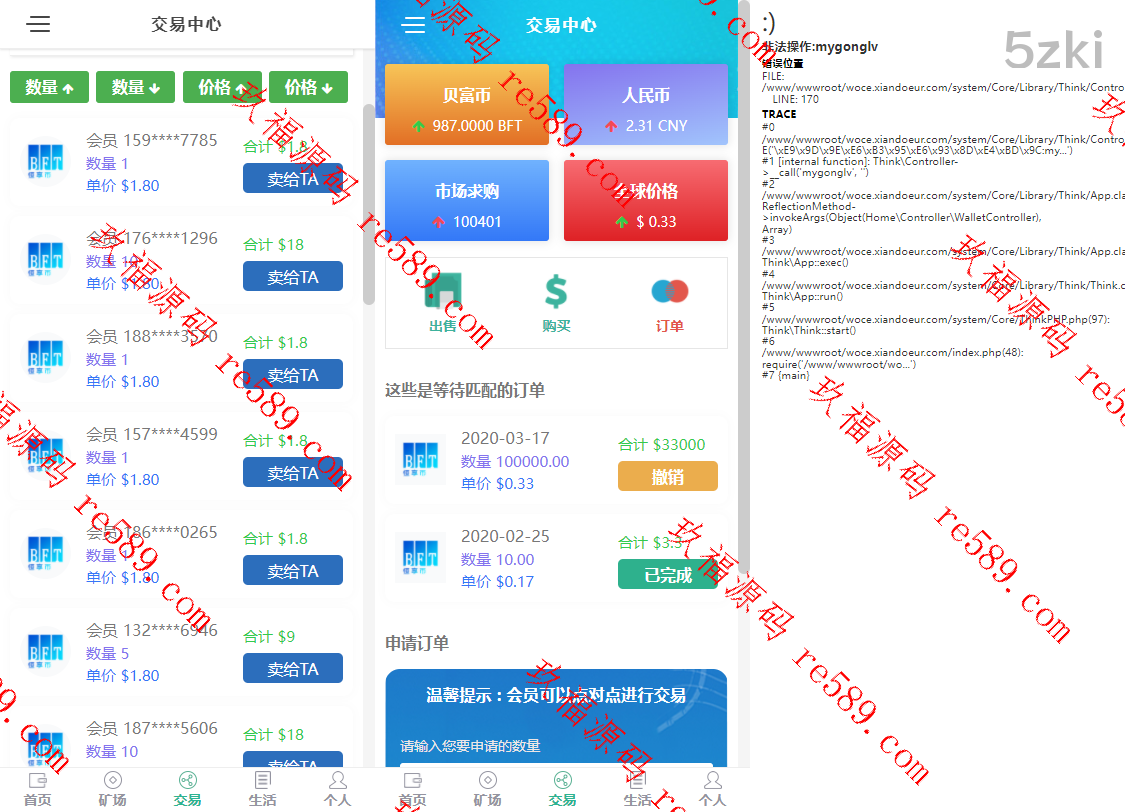
Task: Go to 个人 tab in left panel
Action: tap(337, 789)
